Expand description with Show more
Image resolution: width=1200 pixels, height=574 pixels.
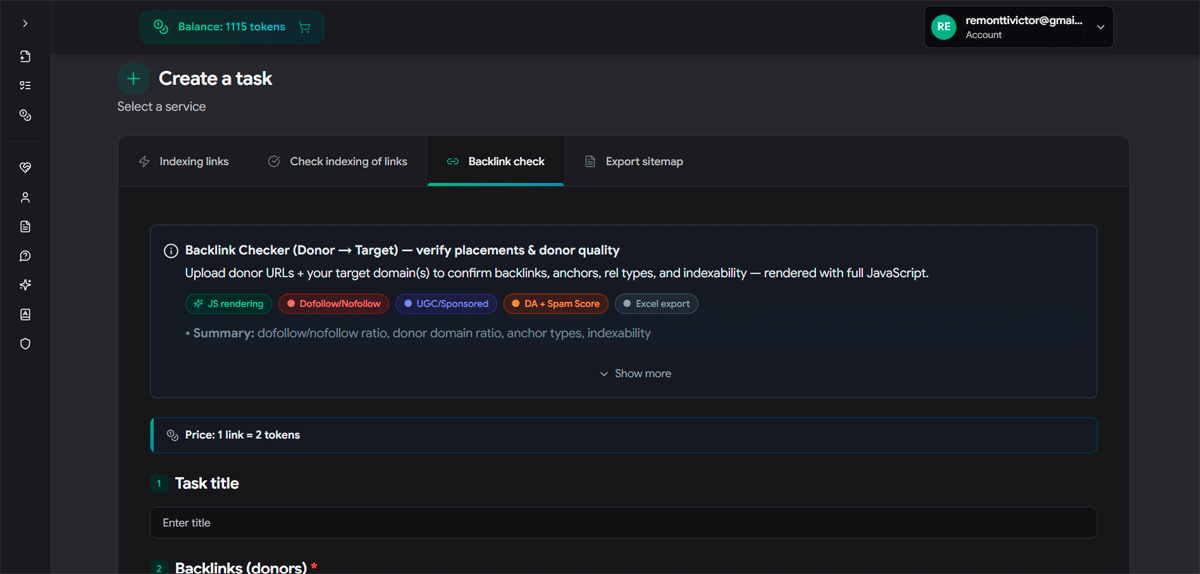(635, 373)
